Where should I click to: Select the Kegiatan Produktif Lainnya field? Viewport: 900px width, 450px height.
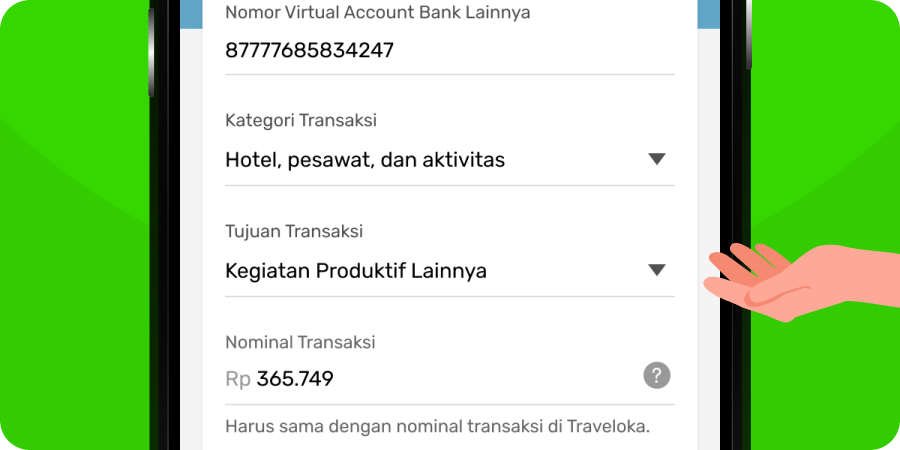click(449, 271)
